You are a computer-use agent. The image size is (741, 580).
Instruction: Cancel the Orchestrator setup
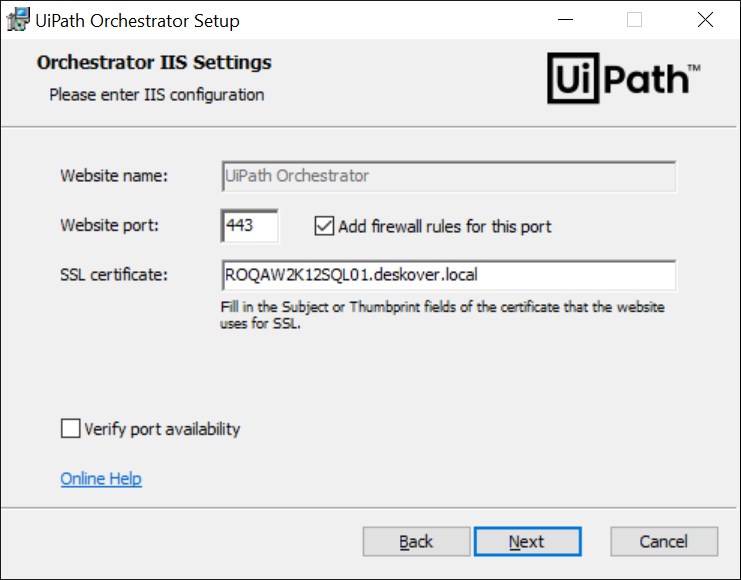point(664,541)
